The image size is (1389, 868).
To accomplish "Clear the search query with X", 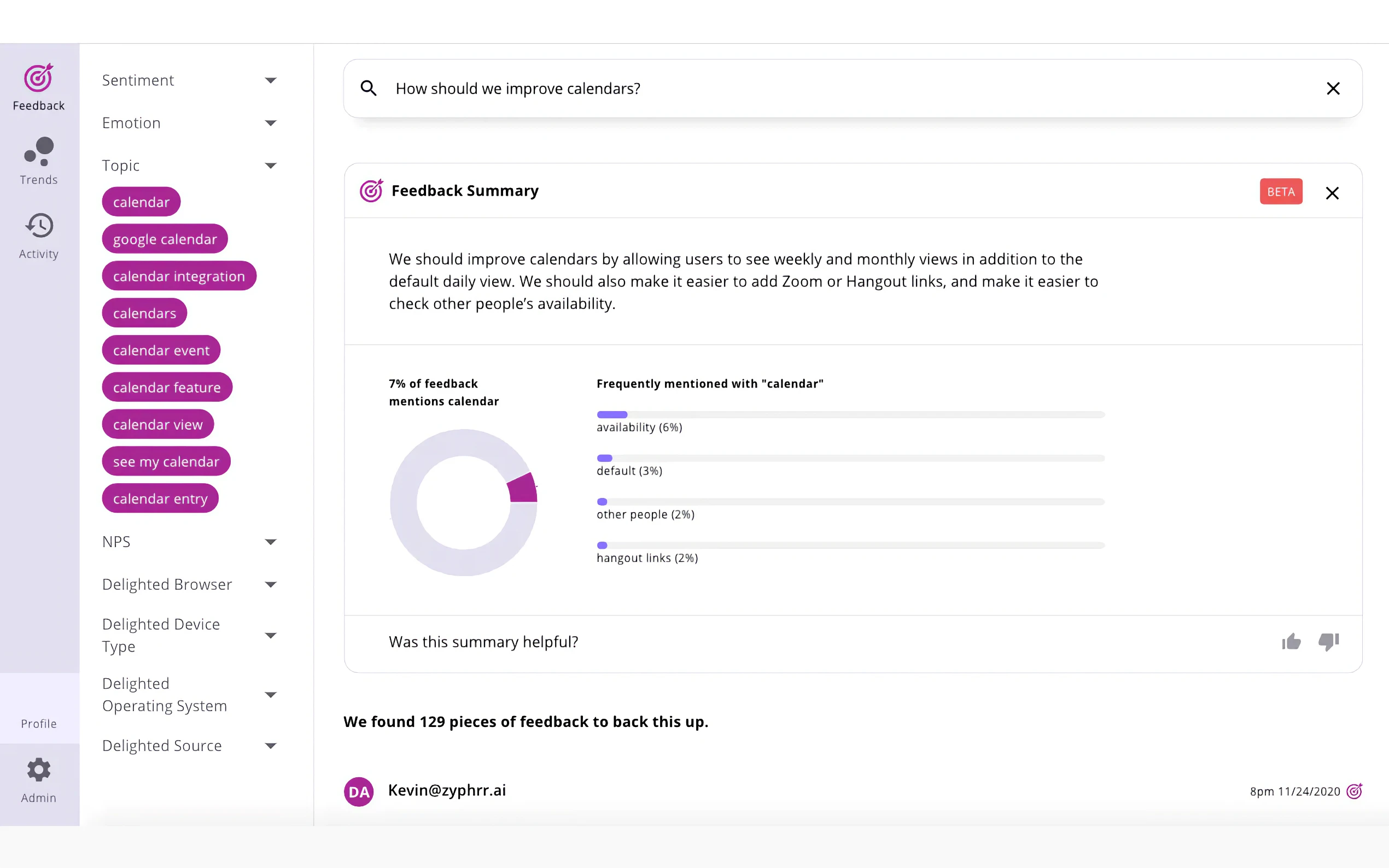I will pos(1333,89).
